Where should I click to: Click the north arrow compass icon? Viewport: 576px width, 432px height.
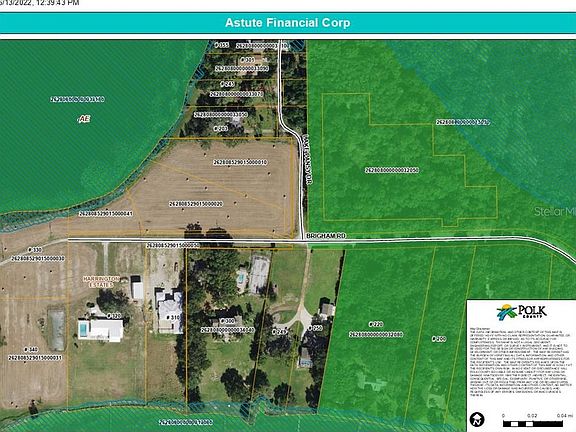coord(477,419)
